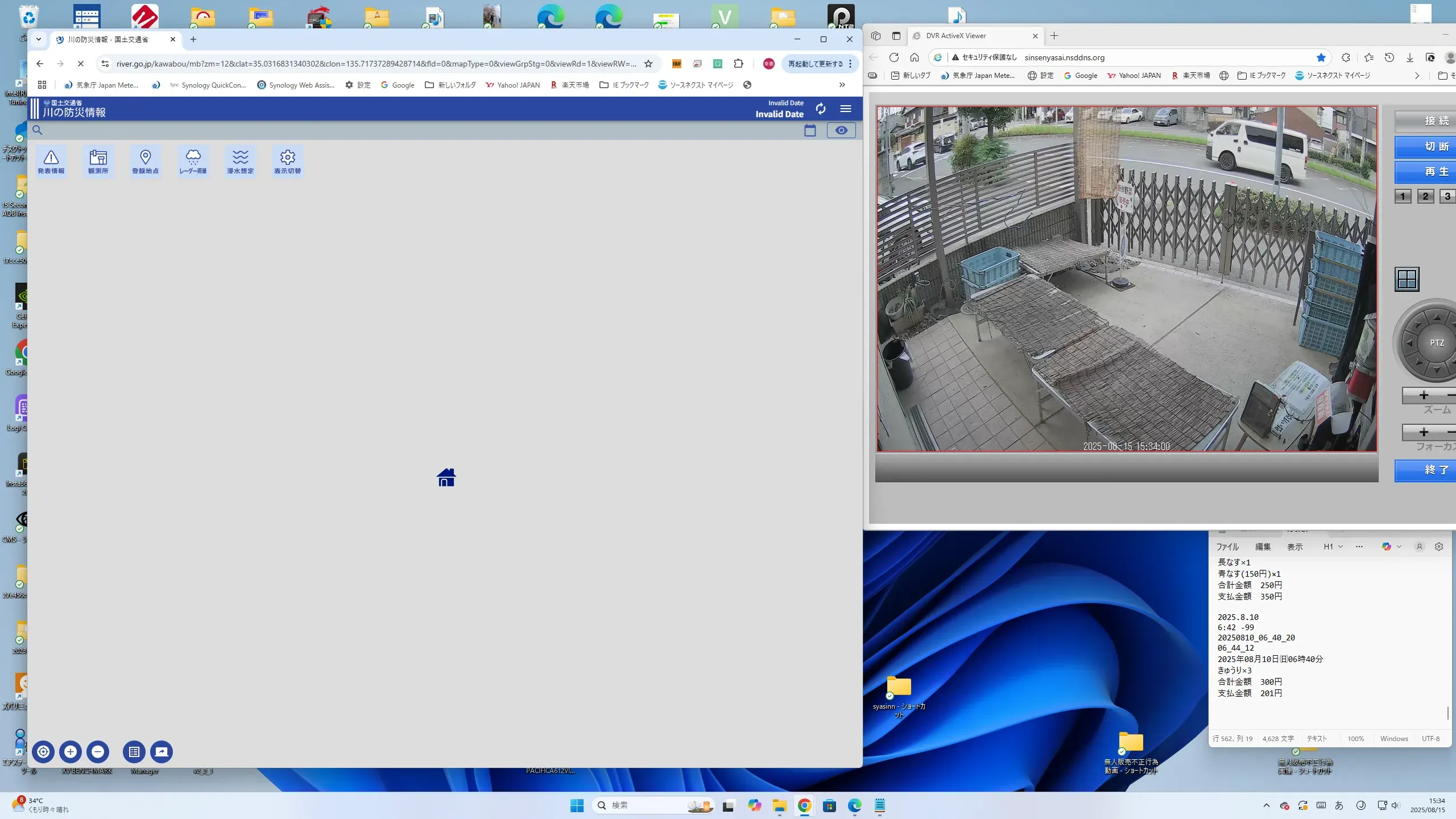The image size is (1456, 819).
Task: Click the current-location target button on map
Action: pyautogui.click(x=43, y=752)
